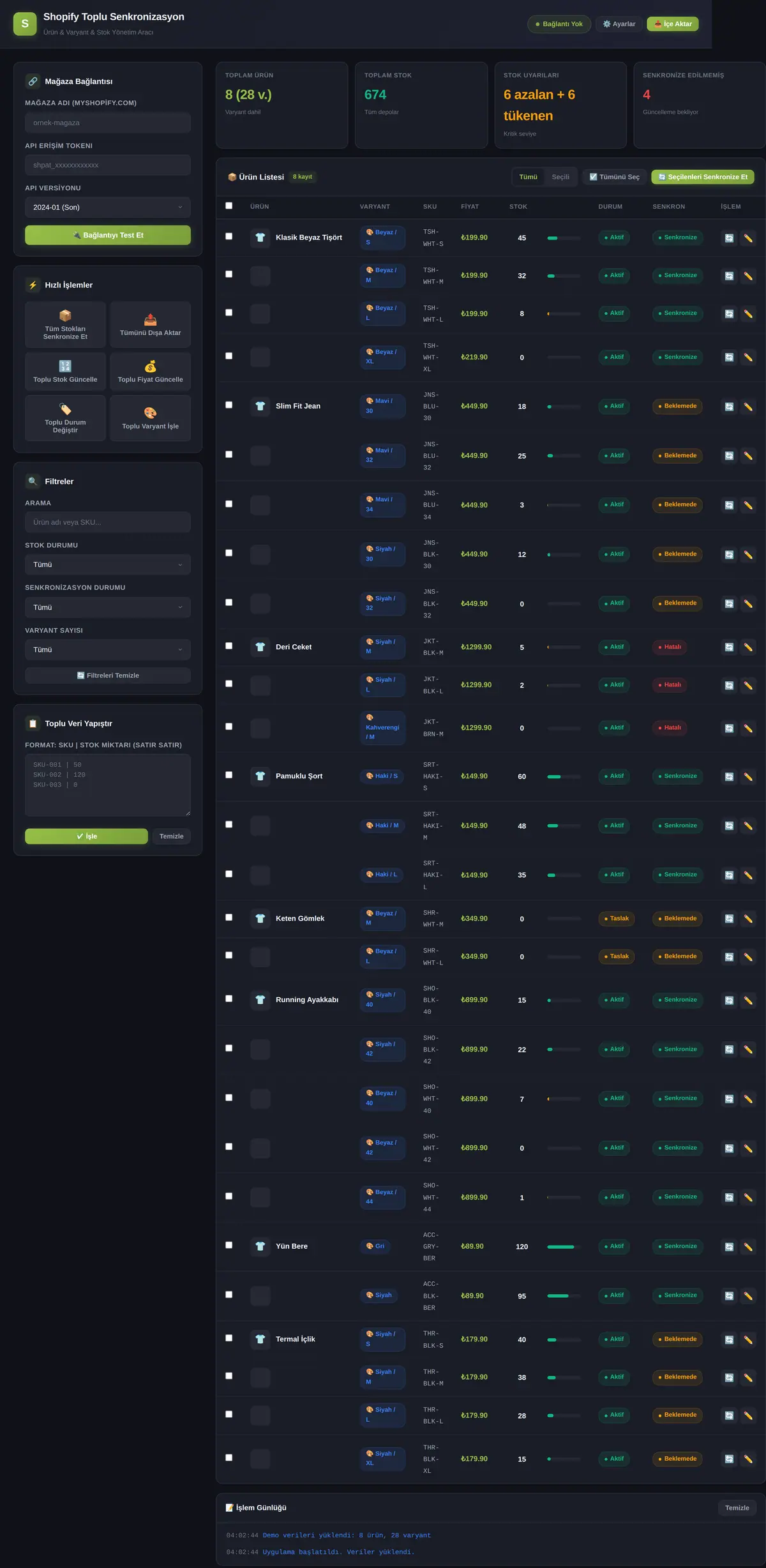Open API Versiyonu dropdown
This screenshot has width=766, height=1568.
(108, 207)
